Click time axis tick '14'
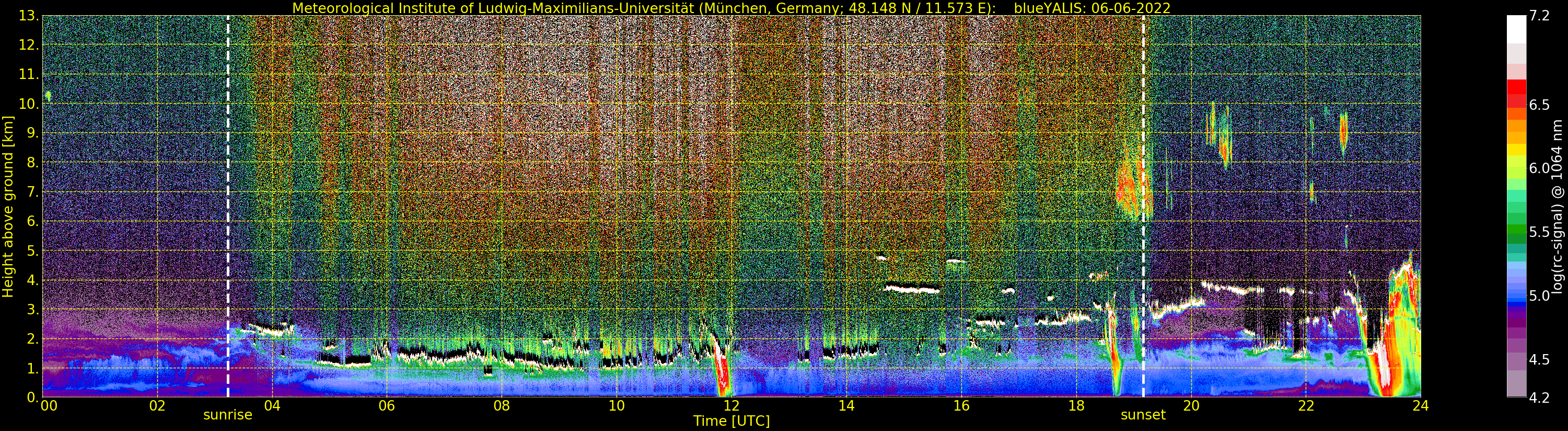Image resolution: width=1568 pixels, height=431 pixels. pos(846,406)
